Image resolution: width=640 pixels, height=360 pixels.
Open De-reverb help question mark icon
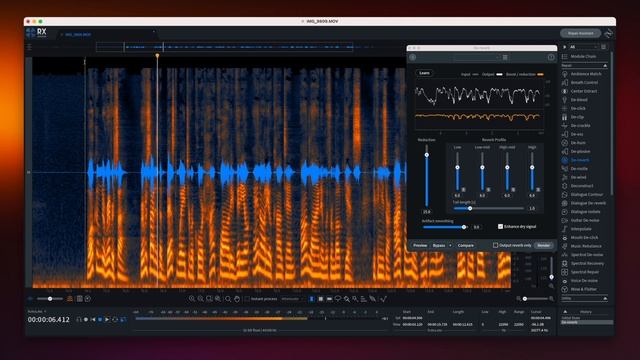point(551,57)
